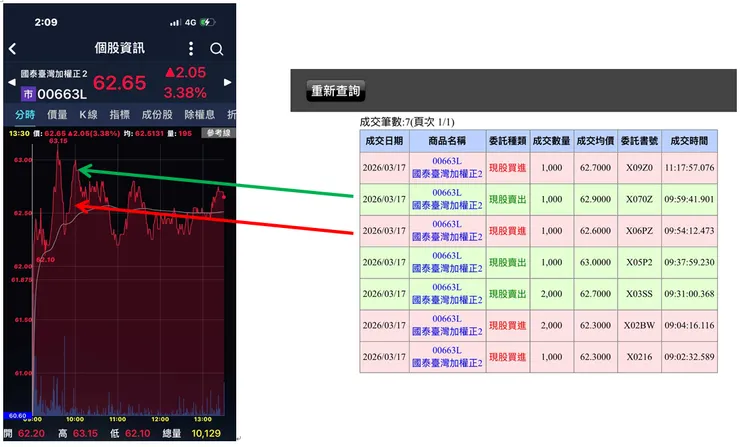
Task: Click trade time 09:04:16.116
Action: point(690,326)
